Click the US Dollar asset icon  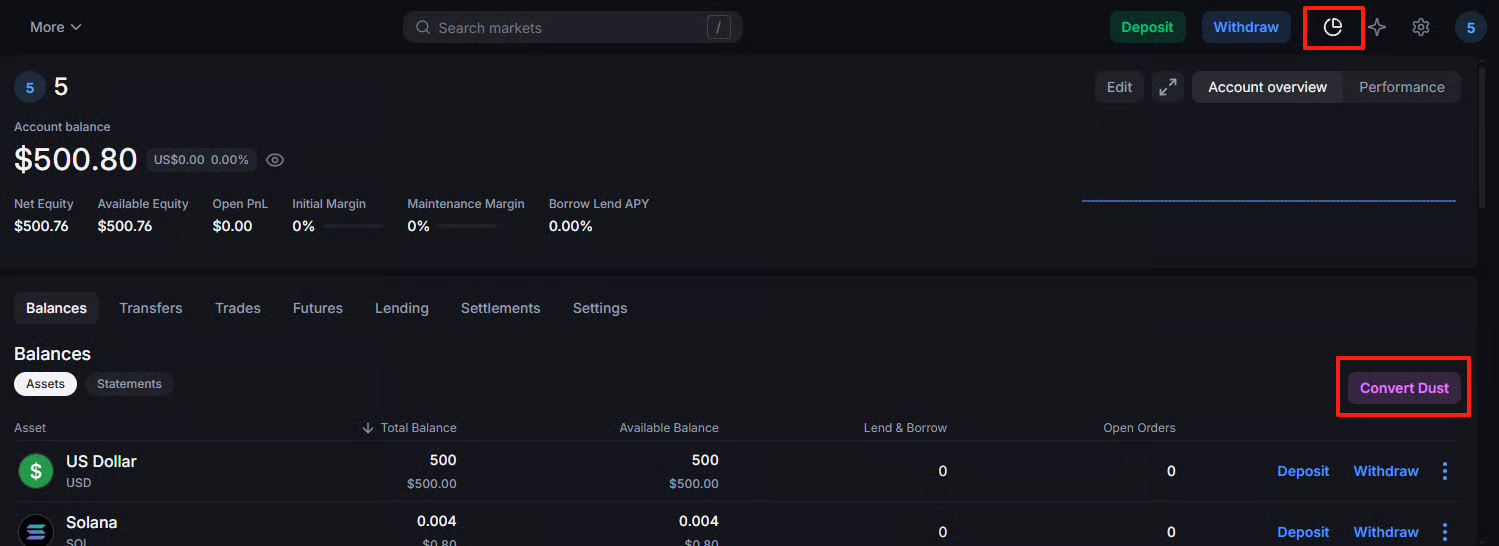(x=36, y=471)
